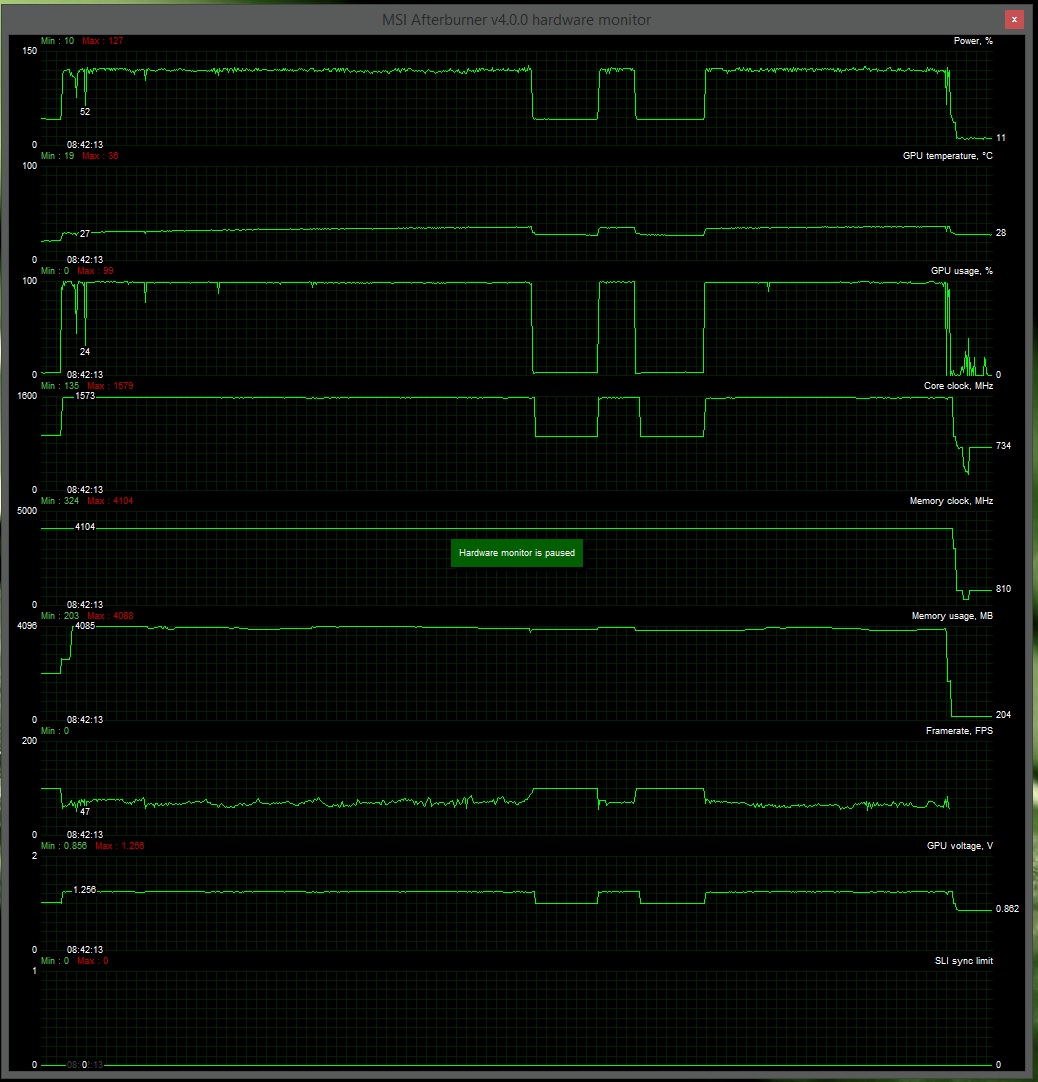
Task: Close the hardware monitor window
Action: tap(1014, 19)
